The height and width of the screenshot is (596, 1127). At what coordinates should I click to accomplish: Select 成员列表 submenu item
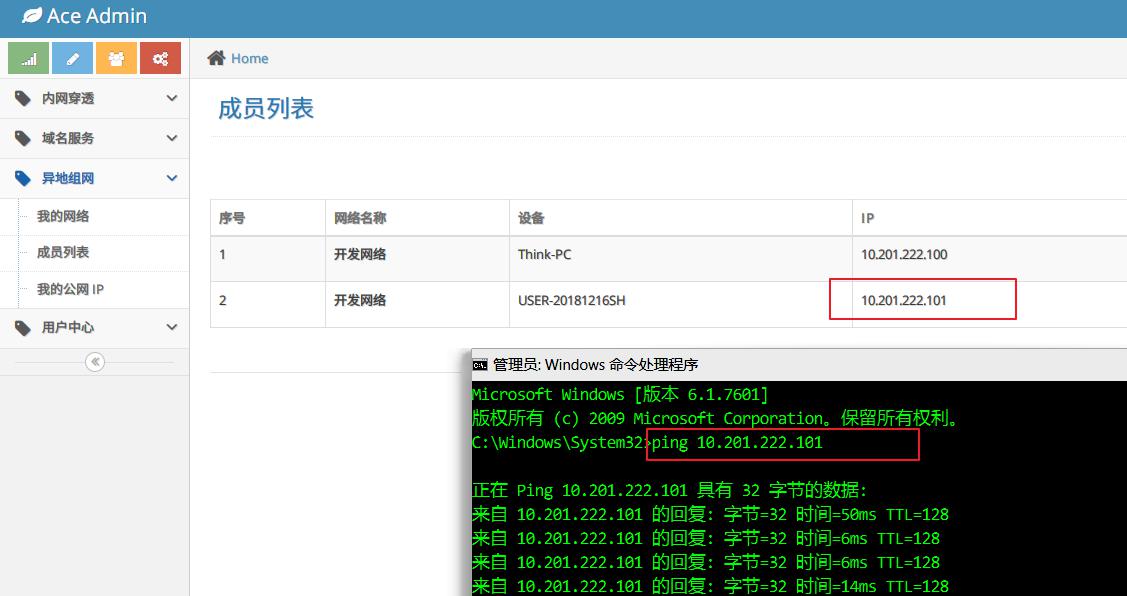click(x=63, y=252)
